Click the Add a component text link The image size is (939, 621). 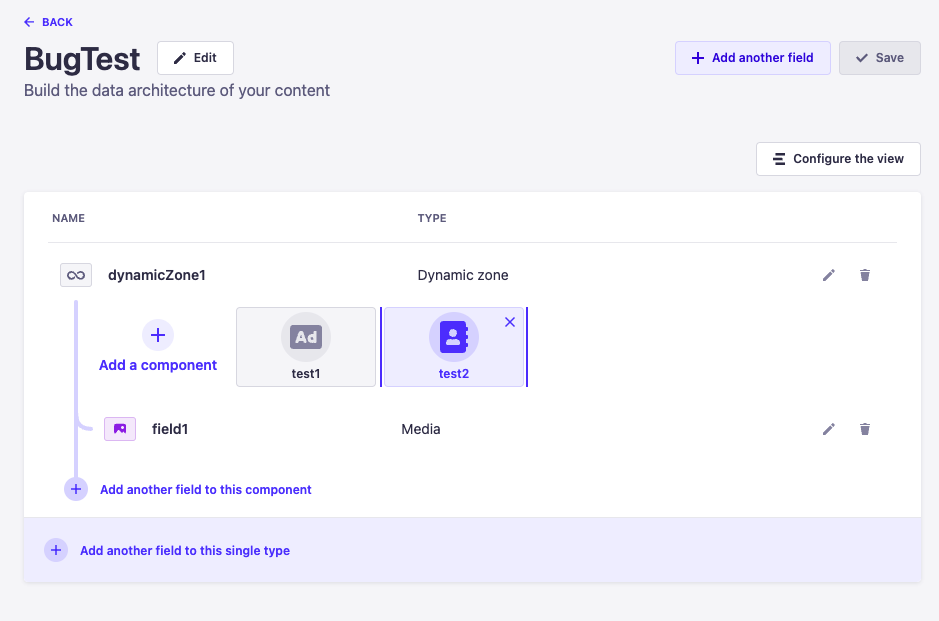[x=158, y=365]
